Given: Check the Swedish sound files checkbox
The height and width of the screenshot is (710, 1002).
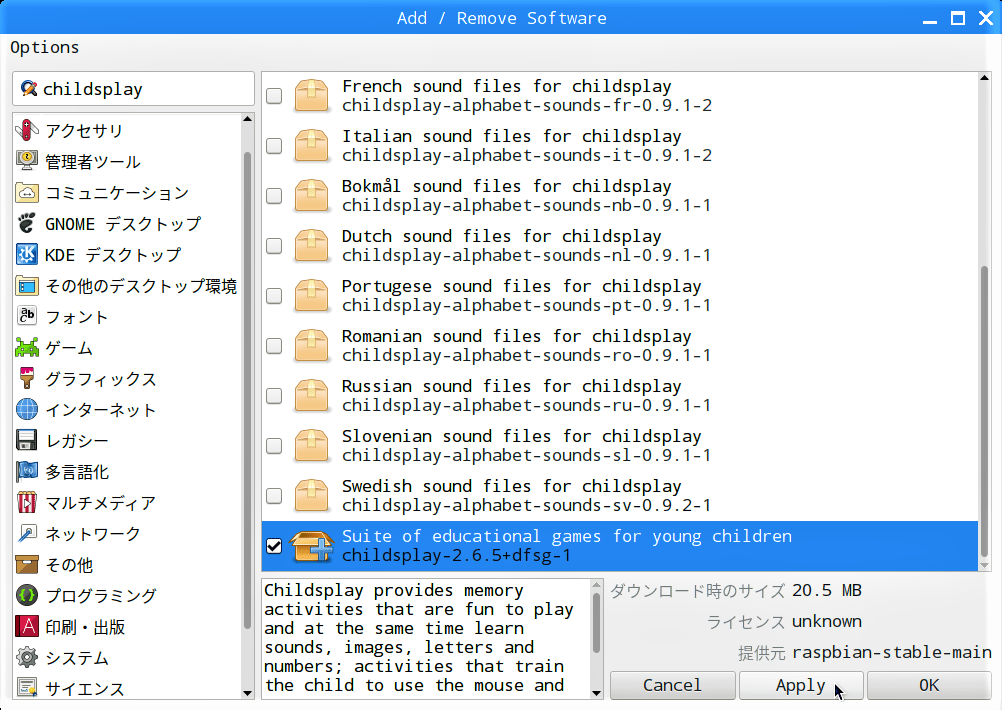Looking at the screenshot, I should (274, 496).
